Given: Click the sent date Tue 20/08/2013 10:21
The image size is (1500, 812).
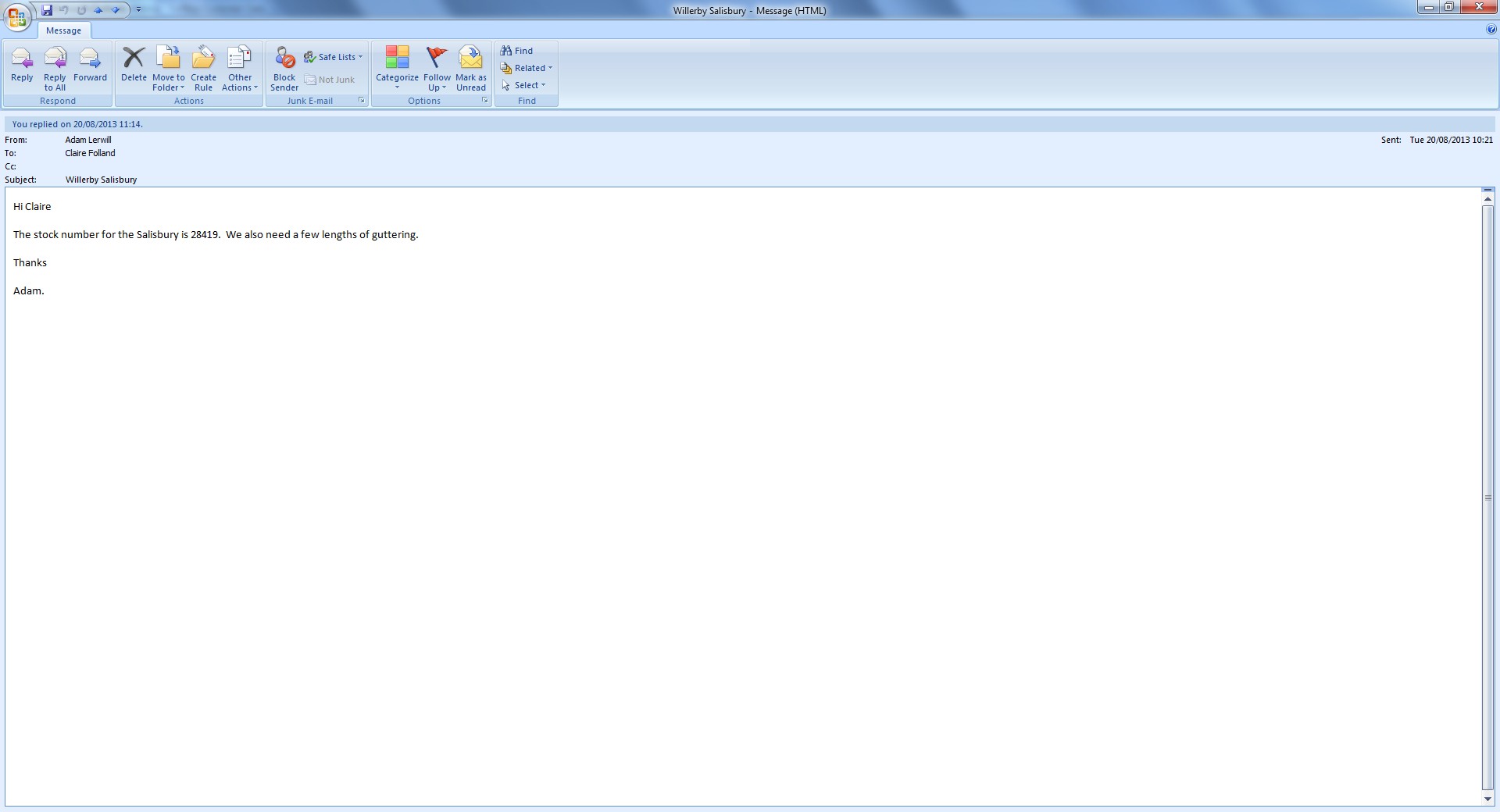Looking at the screenshot, I should tap(1451, 140).
